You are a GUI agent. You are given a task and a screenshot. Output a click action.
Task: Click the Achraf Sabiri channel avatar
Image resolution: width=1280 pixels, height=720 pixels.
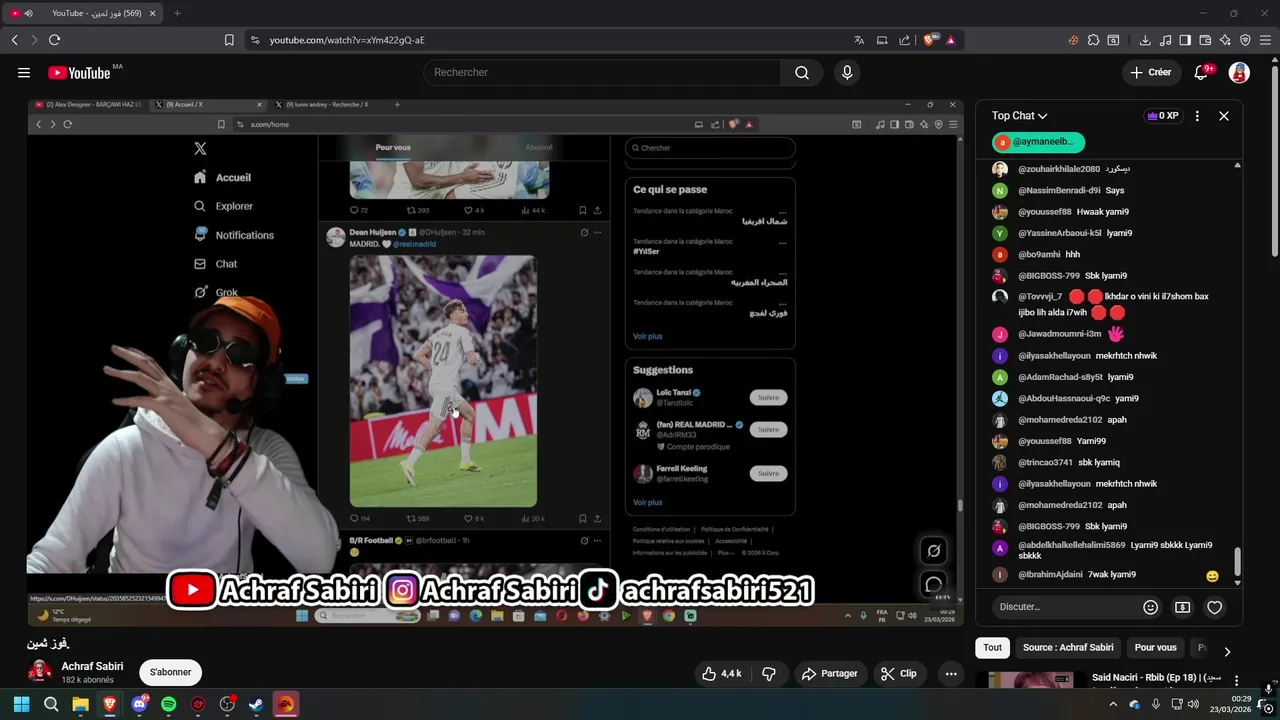click(x=40, y=671)
